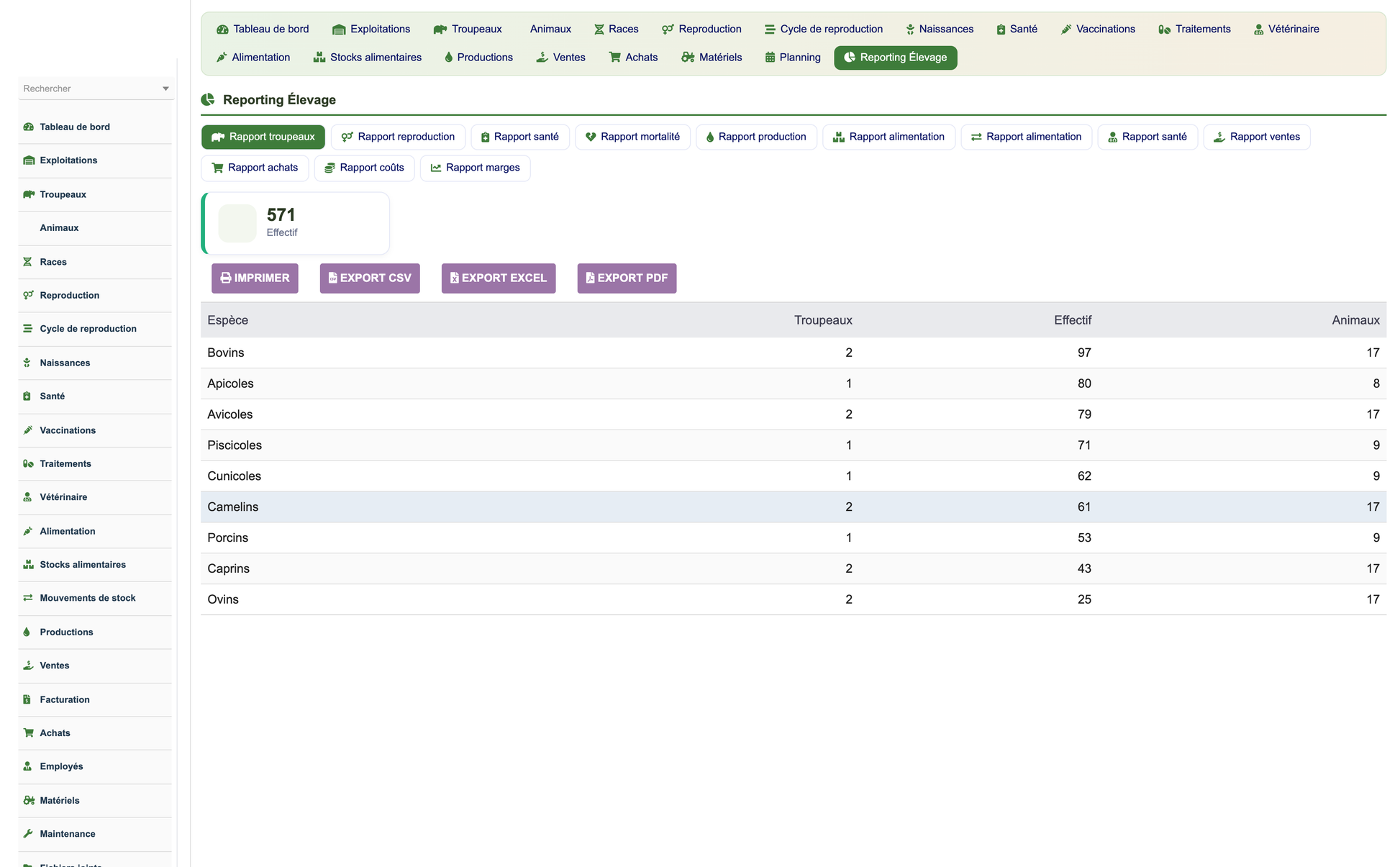Click Effectif value 53 in Porcins row
The width and height of the screenshot is (1400, 867).
coord(1084,538)
